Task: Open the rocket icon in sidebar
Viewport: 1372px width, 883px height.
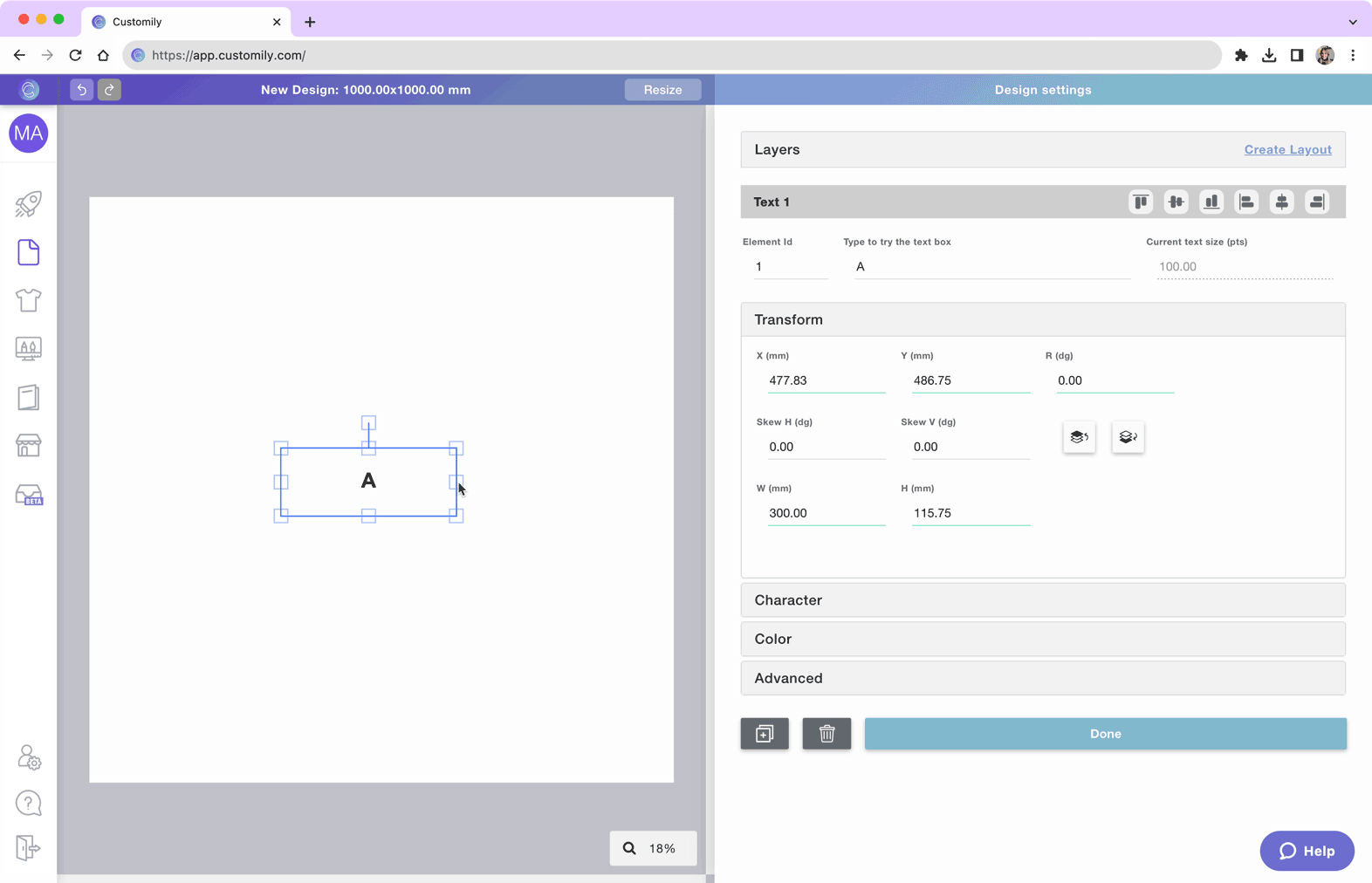Action: (28, 204)
